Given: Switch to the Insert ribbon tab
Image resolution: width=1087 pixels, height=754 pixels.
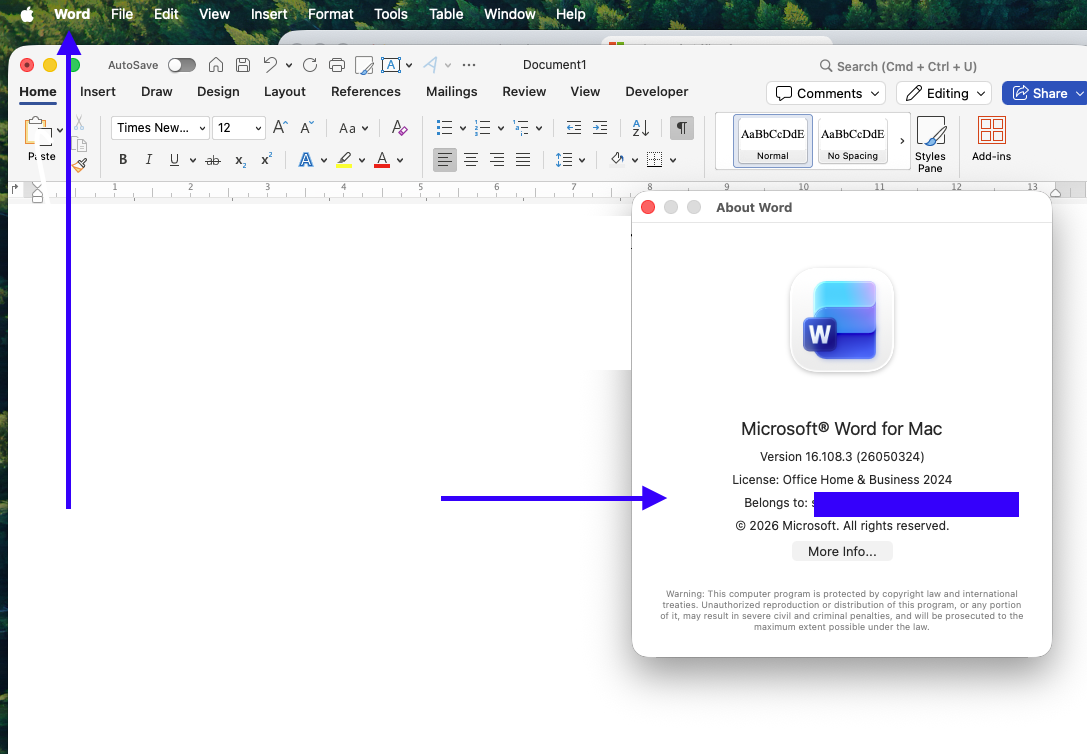Looking at the screenshot, I should click(98, 91).
